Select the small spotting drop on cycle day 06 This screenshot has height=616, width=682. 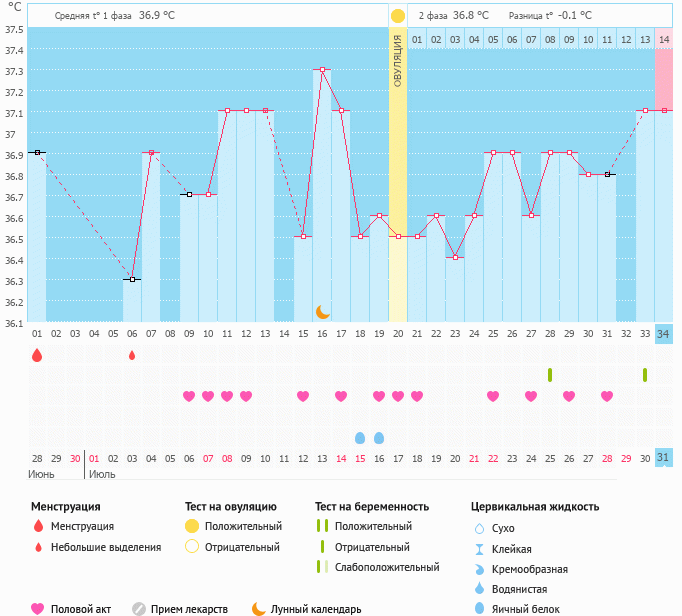tap(132, 355)
